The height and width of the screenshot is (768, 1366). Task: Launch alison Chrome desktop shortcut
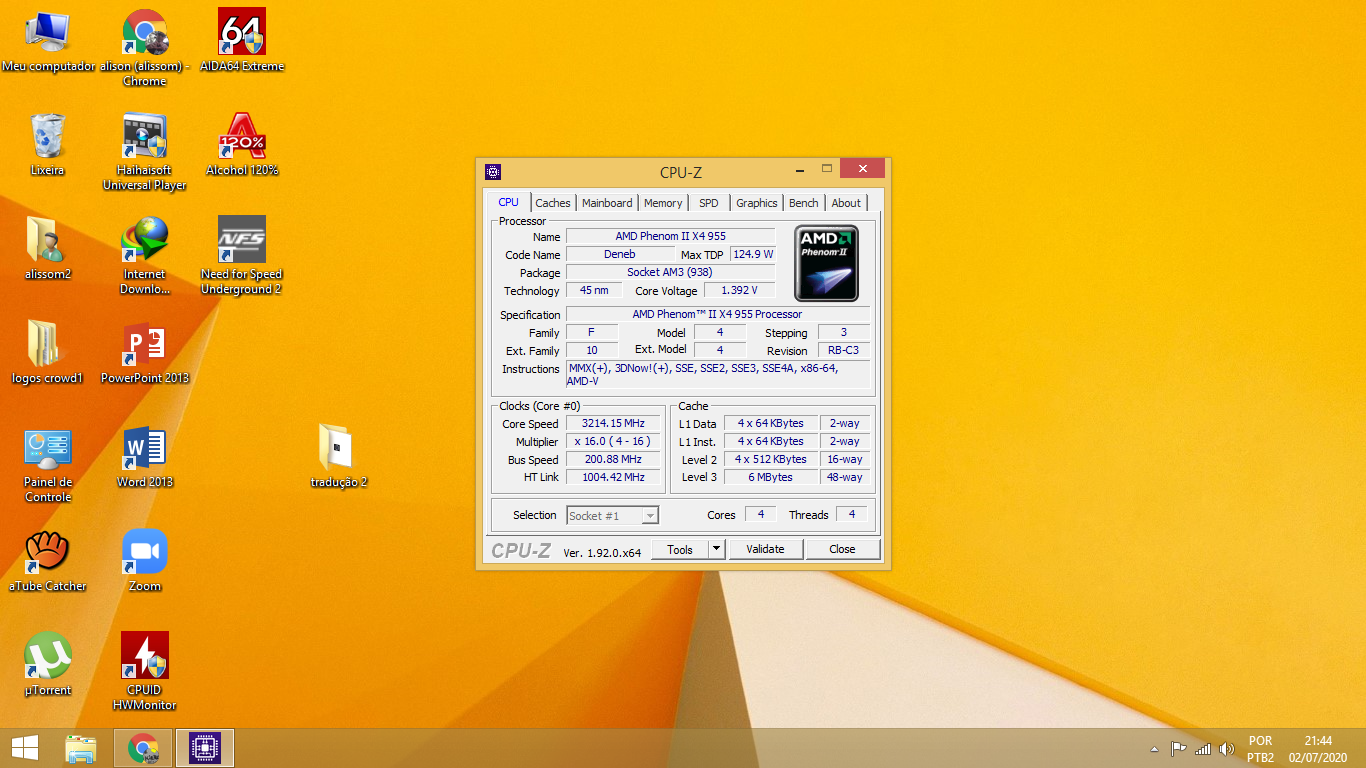(x=145, y=48)
